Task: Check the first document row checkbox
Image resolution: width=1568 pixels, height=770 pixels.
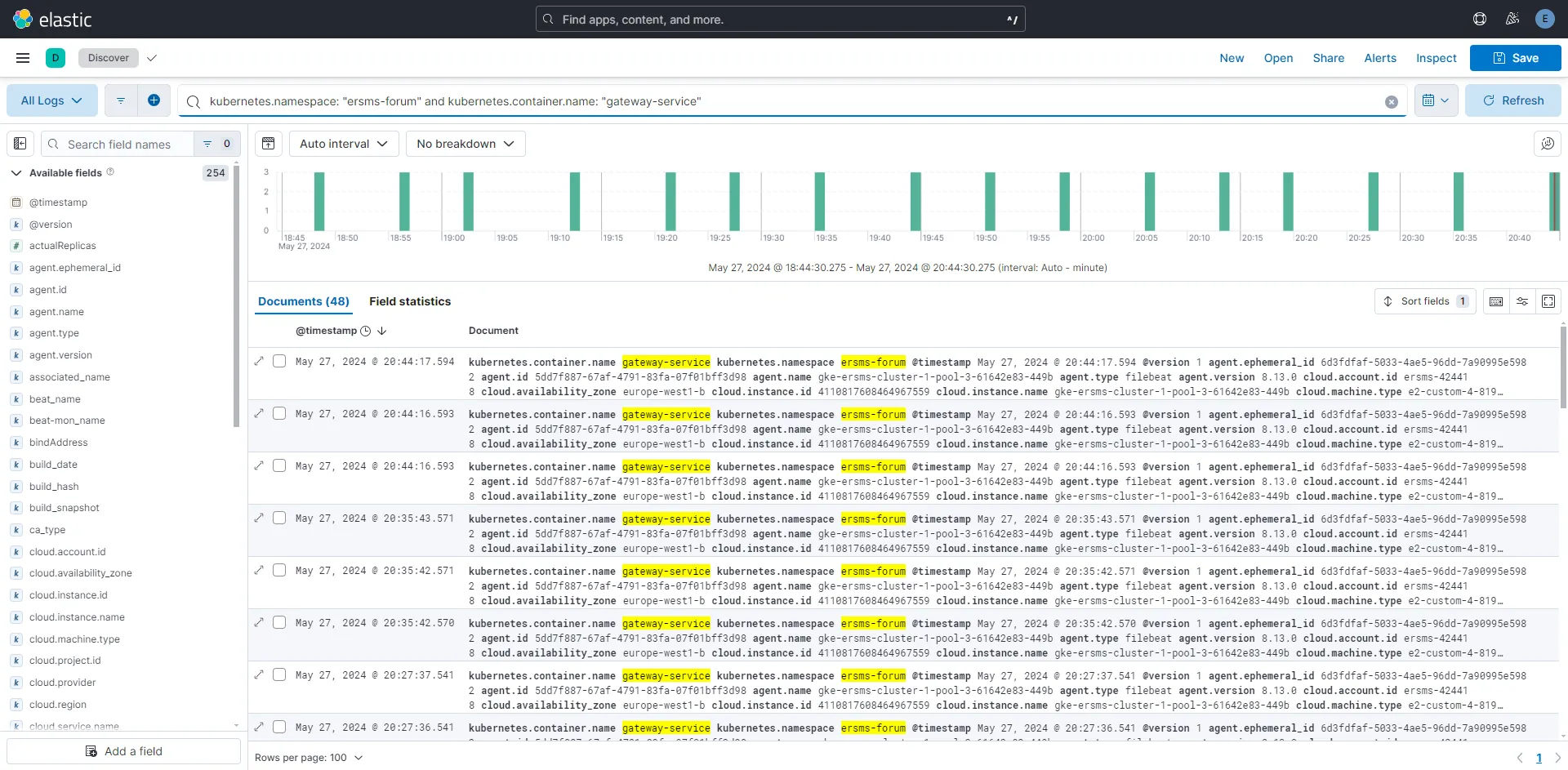Action: pyautogui.click(x=279, y=361)
